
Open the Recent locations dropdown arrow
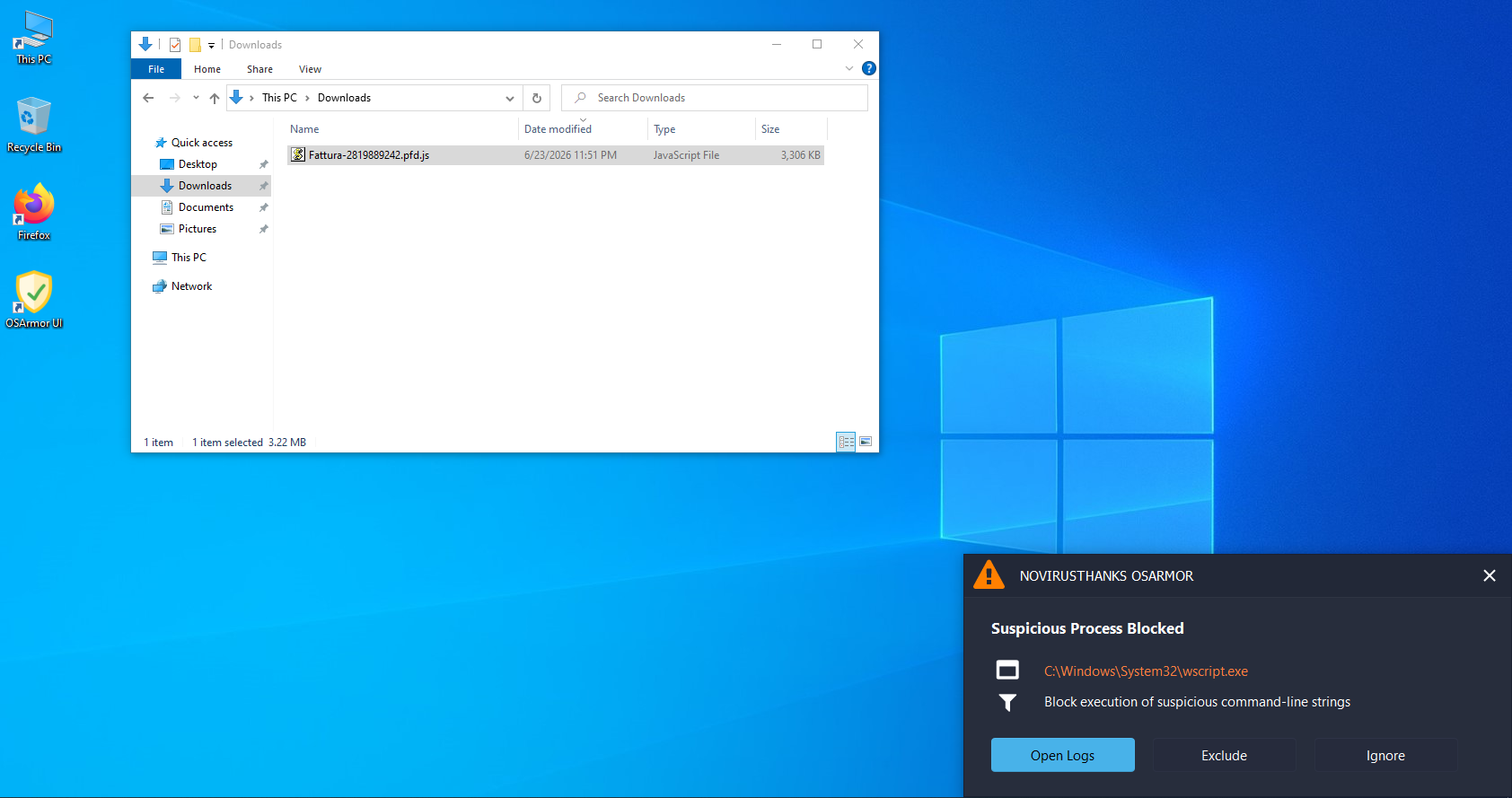pos(196,98)
